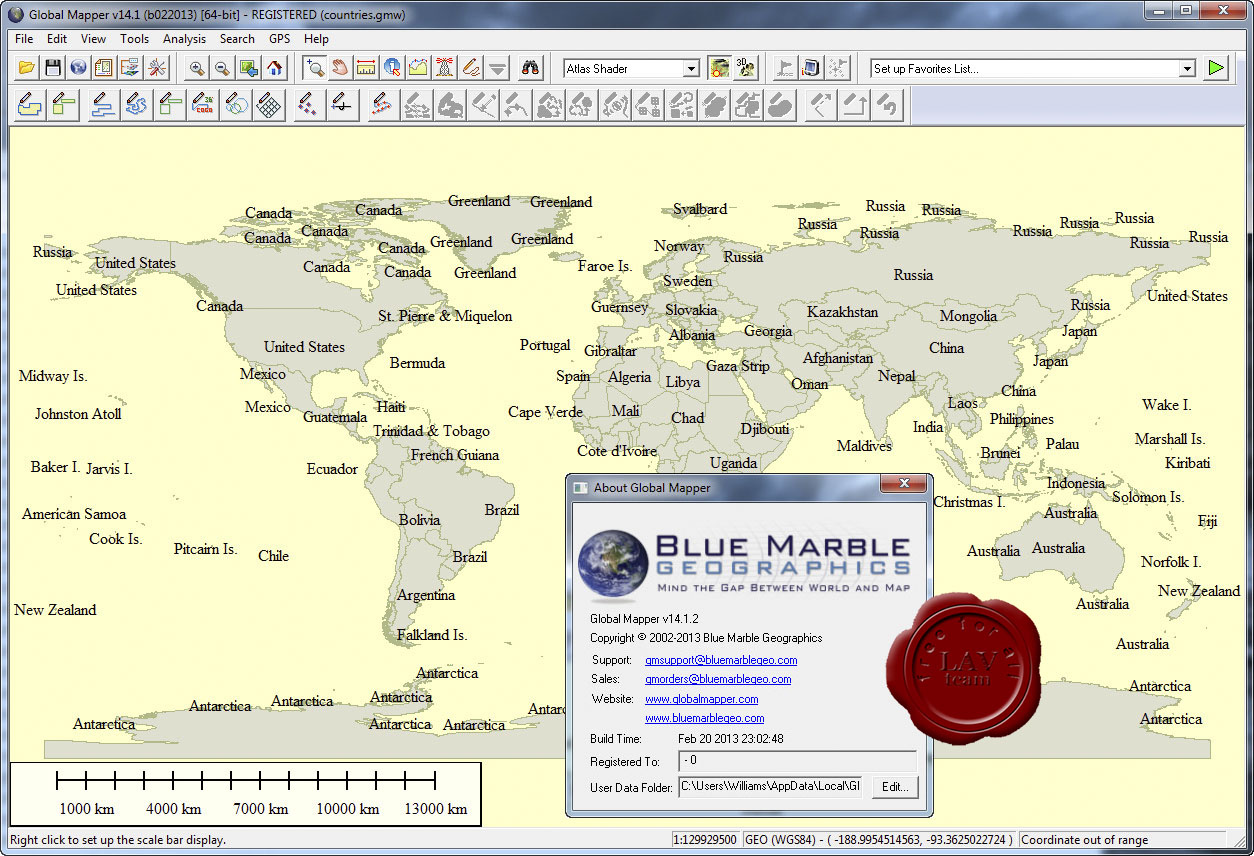Click the Coordinate out of range text

click(1084, 840)
